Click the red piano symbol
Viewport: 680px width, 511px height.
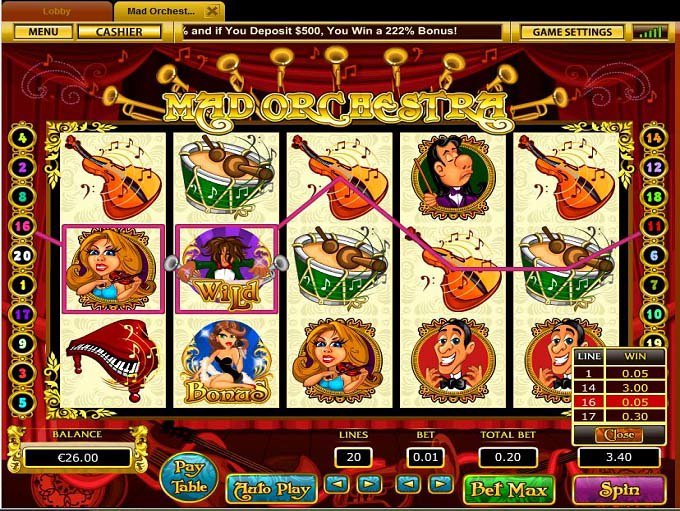(x=113, y=360)
